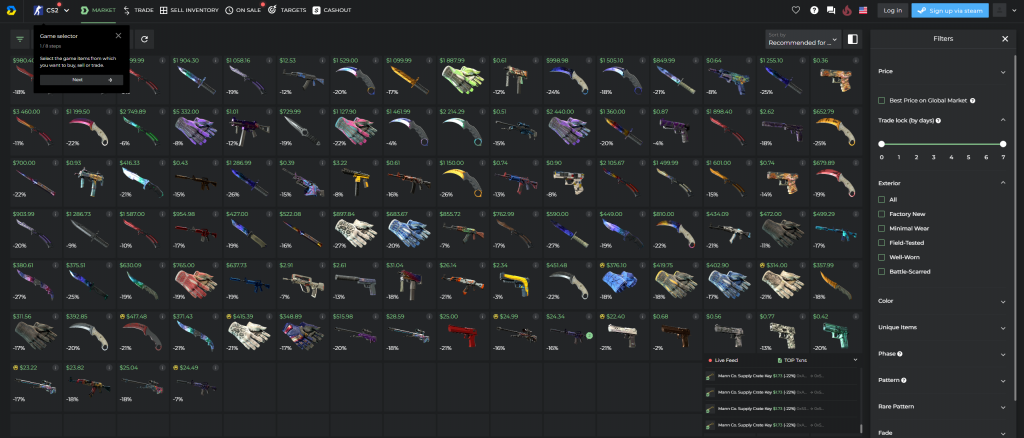Click the US flag language icon
This screenshot has height=438, width=1024.
point(862,10)
